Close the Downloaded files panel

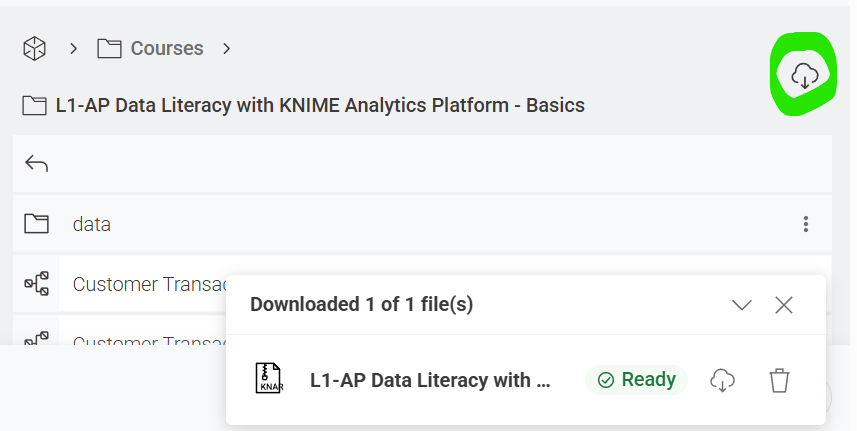pos(784,305)
